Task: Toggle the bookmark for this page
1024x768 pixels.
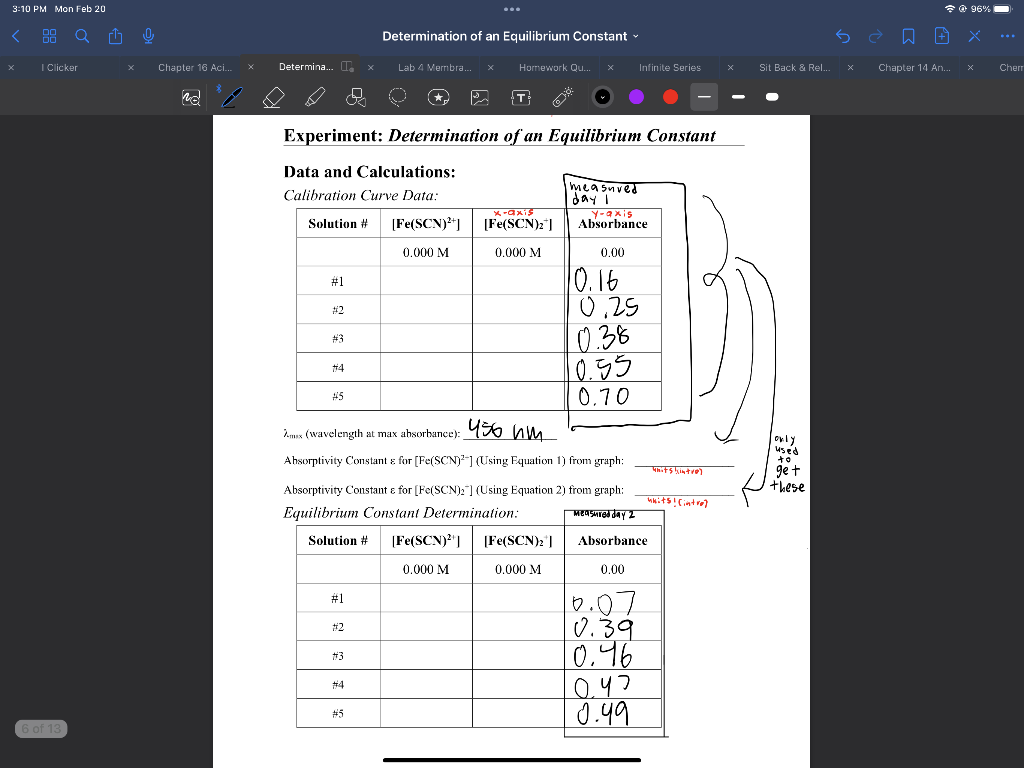Action: pyautogui.click(x=909, y=36)
